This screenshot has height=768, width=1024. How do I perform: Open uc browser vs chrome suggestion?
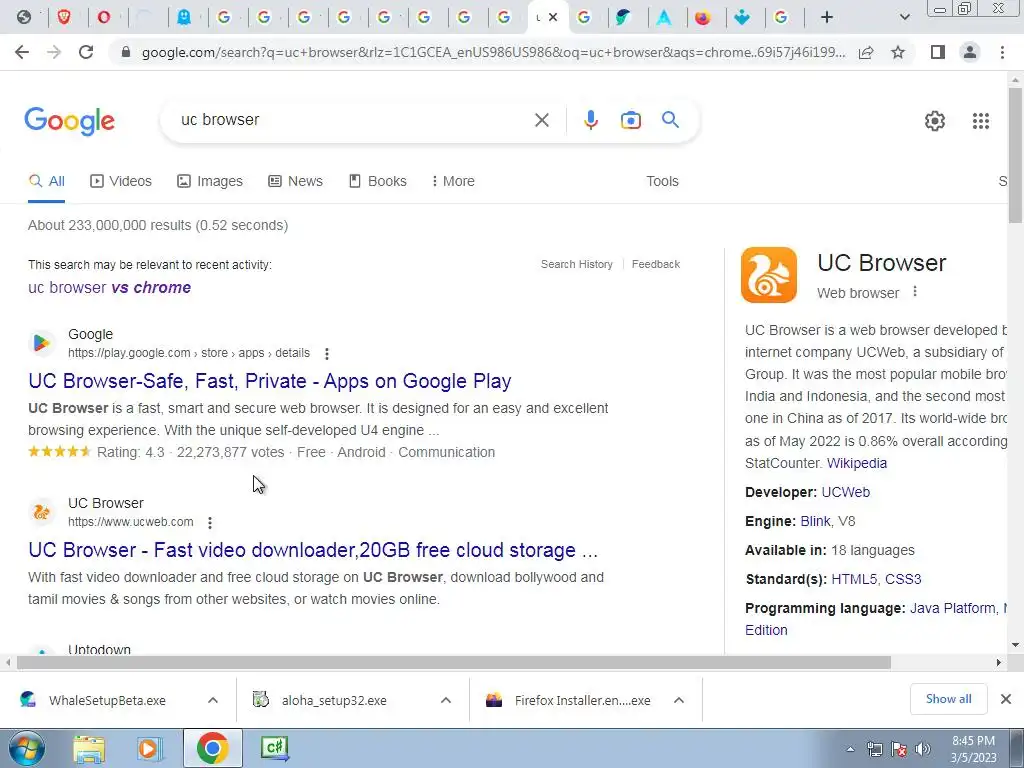click(109, 287)
